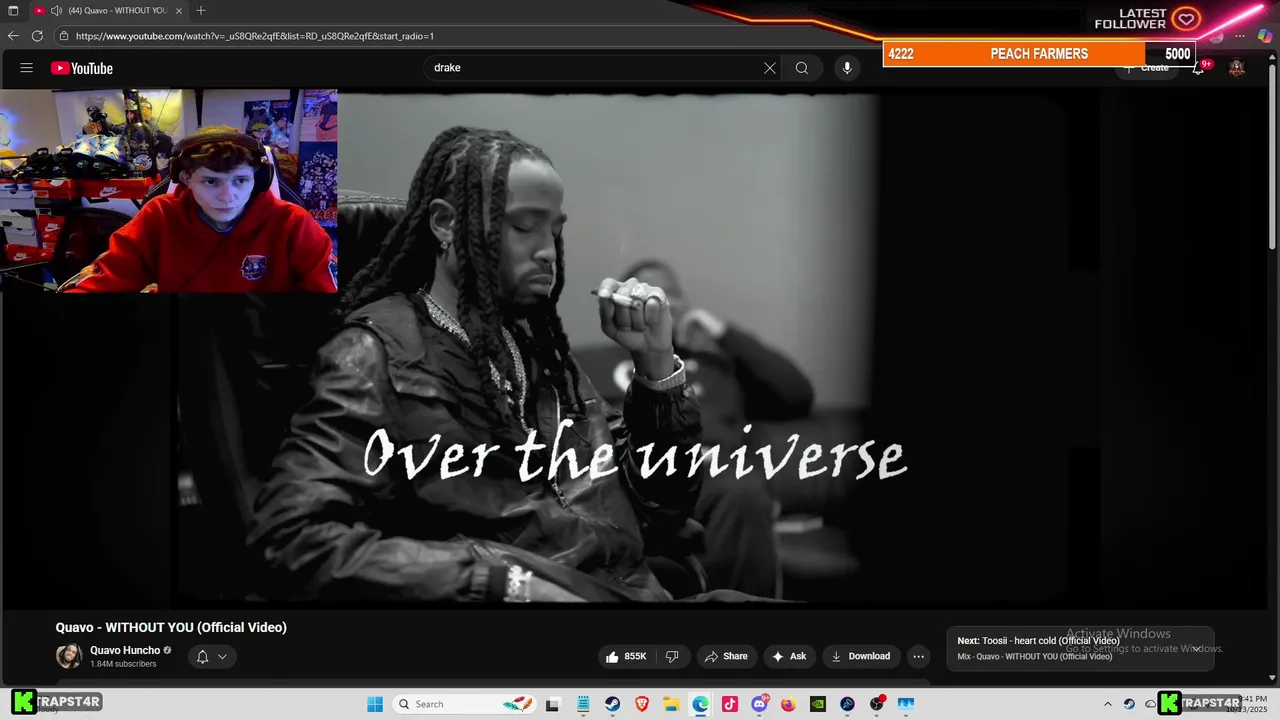This screenshot has height=720, width=1280.
Task: Start voice search with microphone icon
Action: (x=847, y=68)
